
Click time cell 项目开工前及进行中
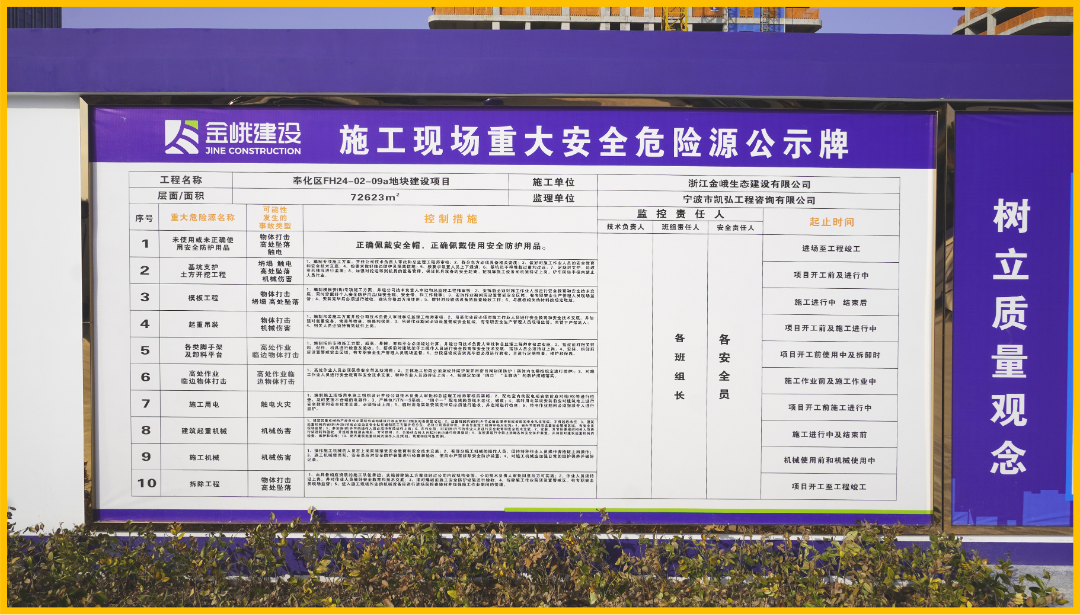click(x=831, y=275)
